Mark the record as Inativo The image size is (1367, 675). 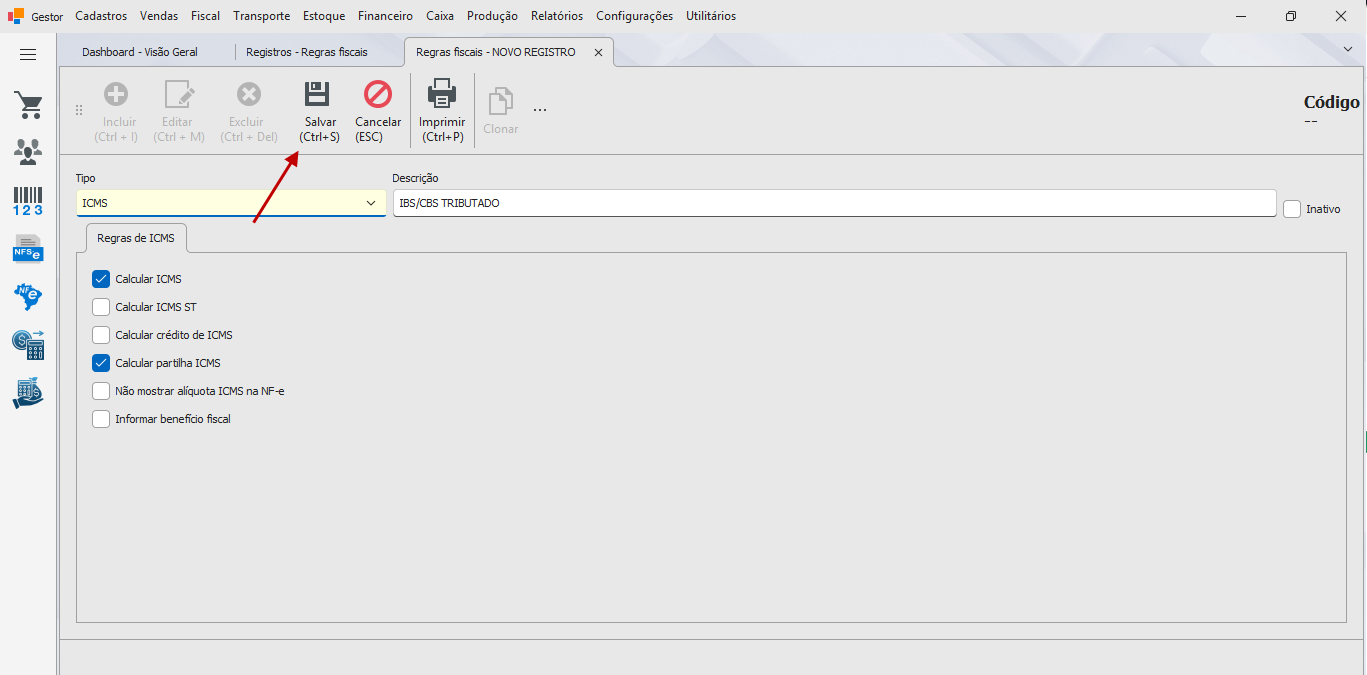click(1292, 209)
